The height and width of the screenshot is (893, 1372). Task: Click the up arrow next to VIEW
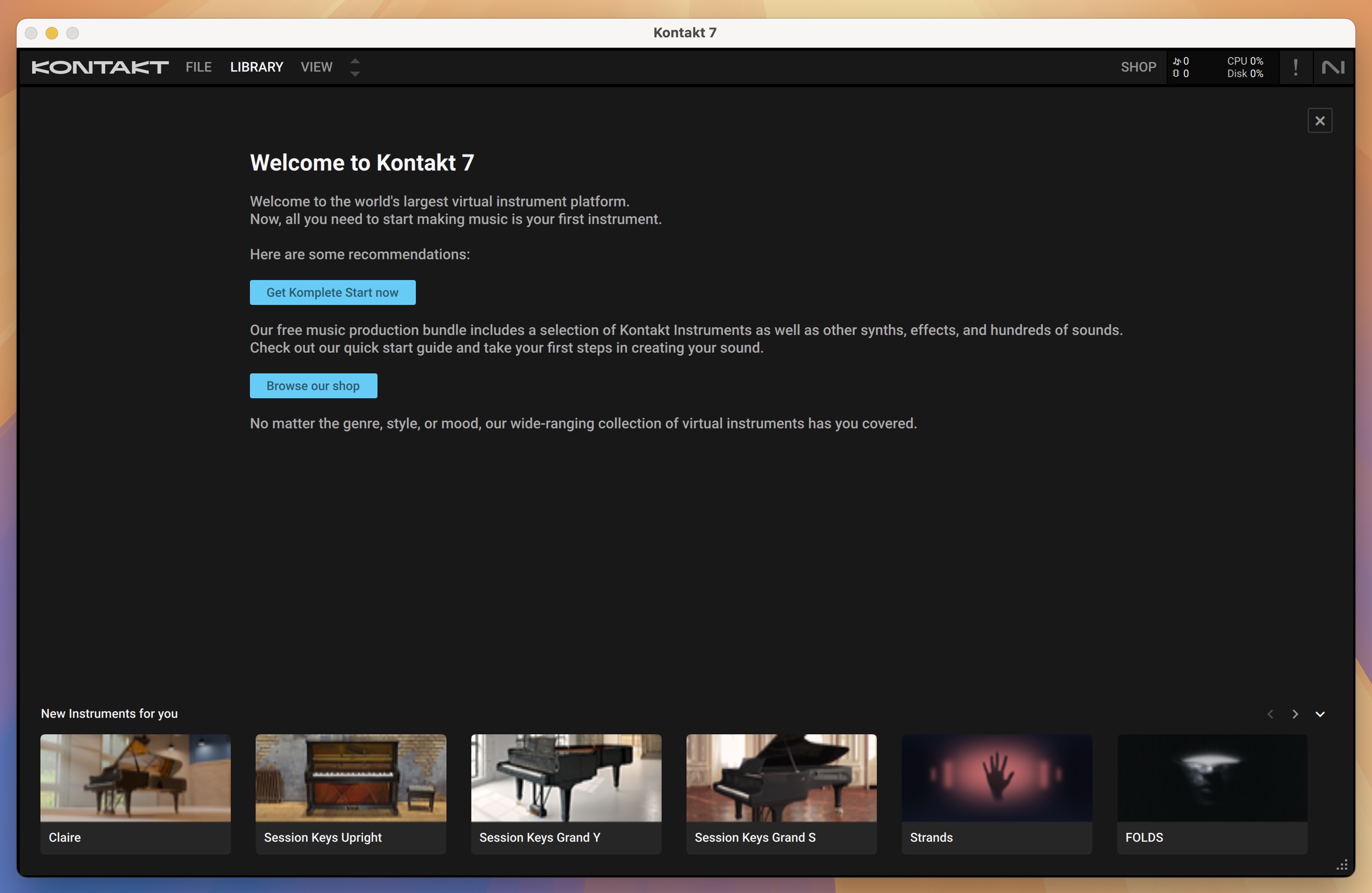[355, 61]
